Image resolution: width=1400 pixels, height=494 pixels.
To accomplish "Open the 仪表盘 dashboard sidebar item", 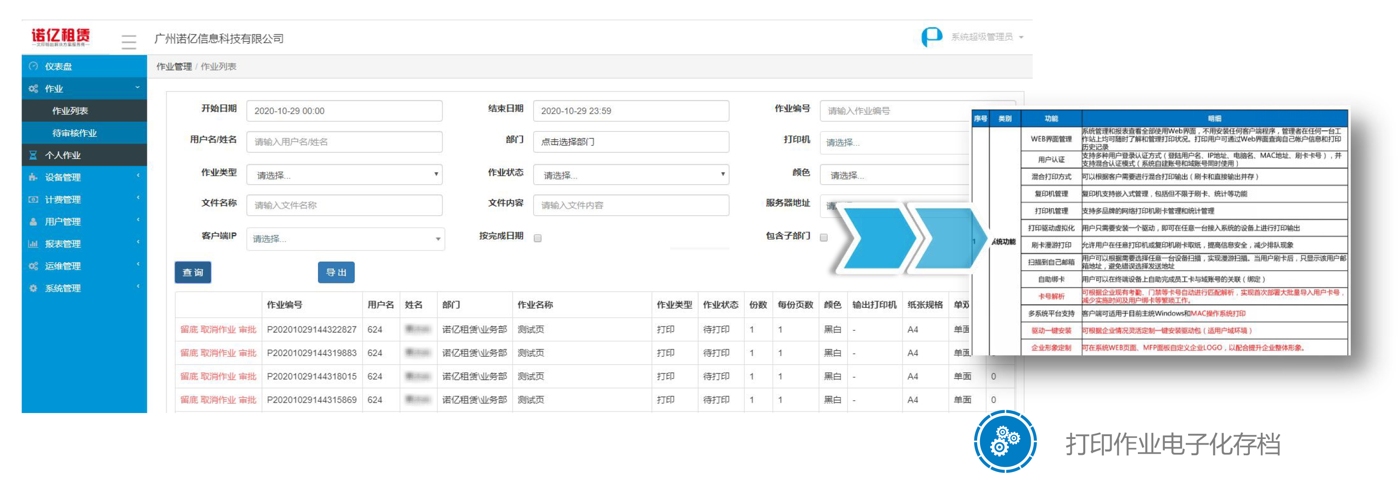I will (x=58, y=66).
